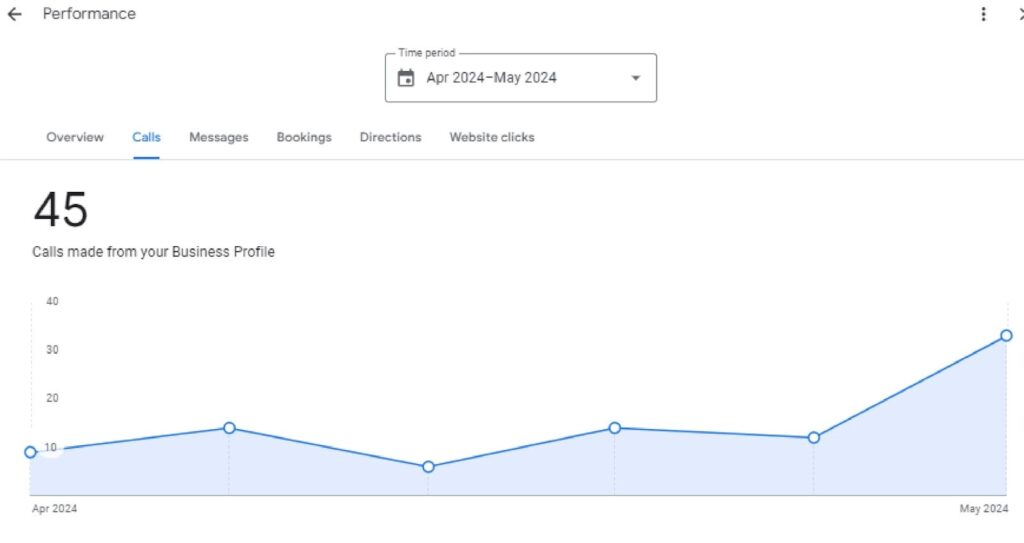Open the Website clicks tab
This screenshot has height=543, width=1024.
pos(492,137)
